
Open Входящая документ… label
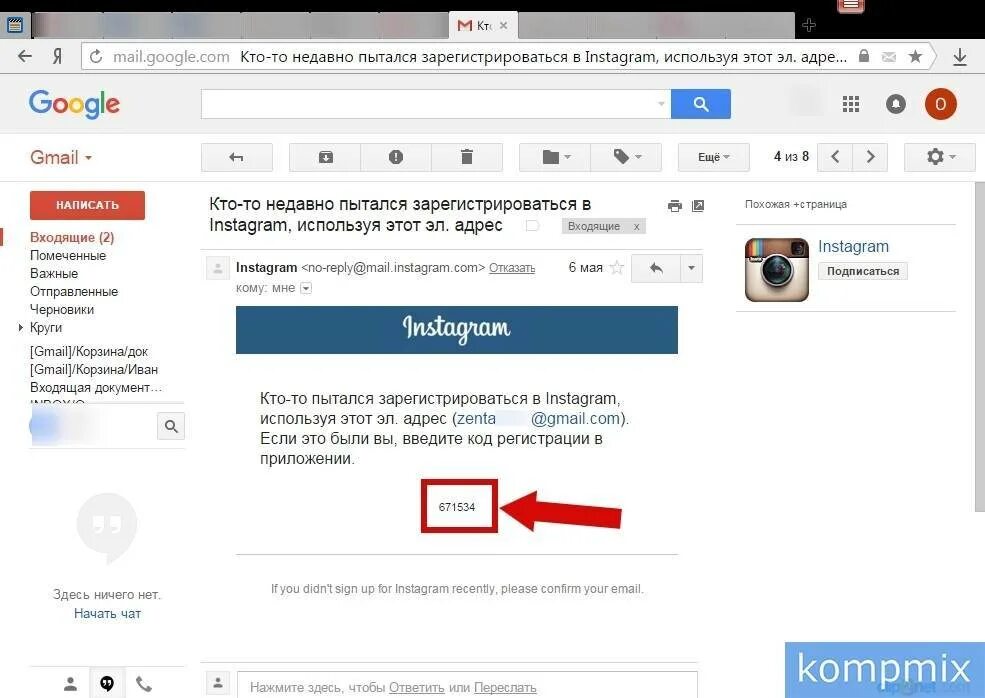[95, 388]
